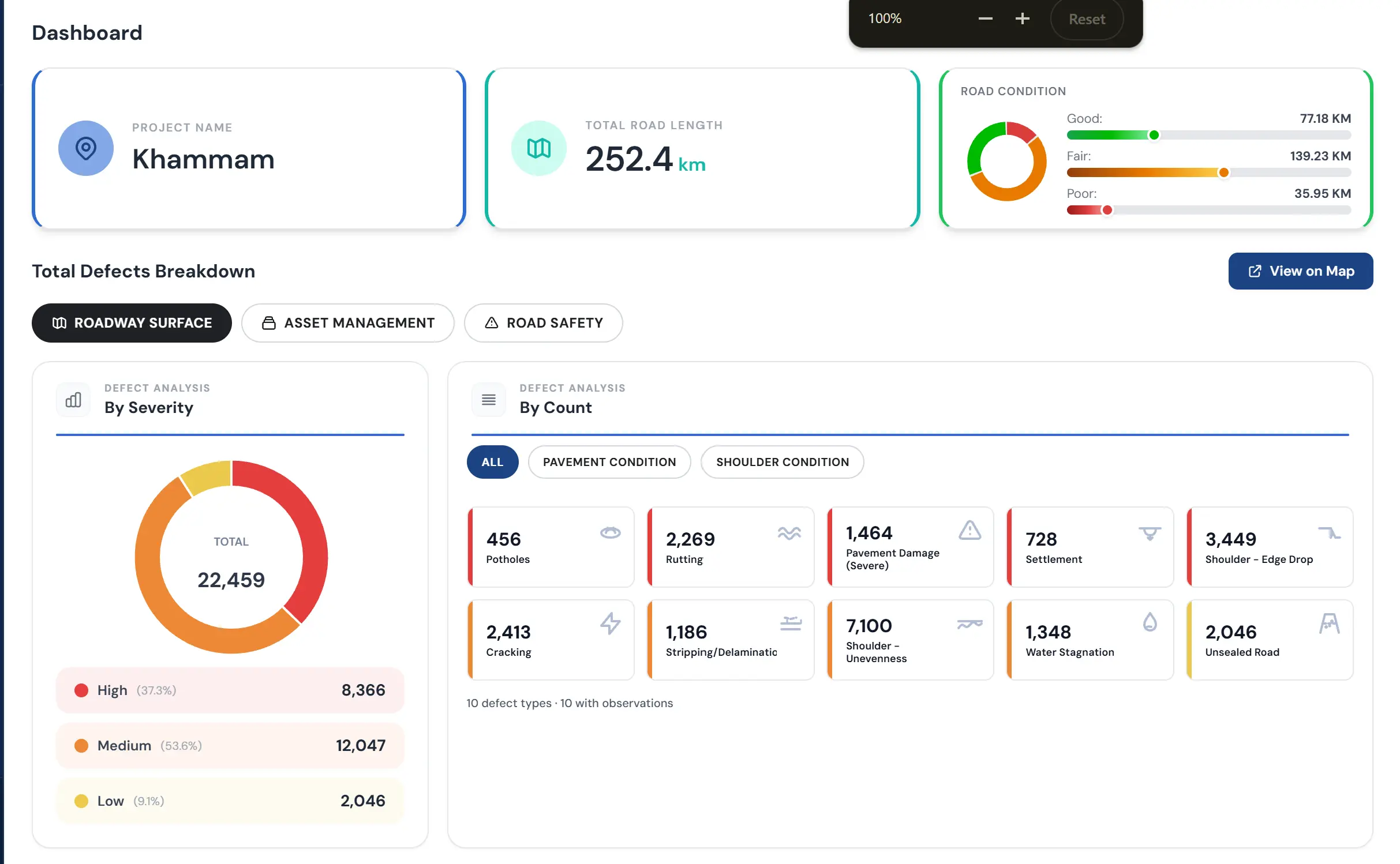1400x864 pixels.
Task: Click the Fair road condition slider handle
Action: pyautogui.click(x=1223, y=172)
